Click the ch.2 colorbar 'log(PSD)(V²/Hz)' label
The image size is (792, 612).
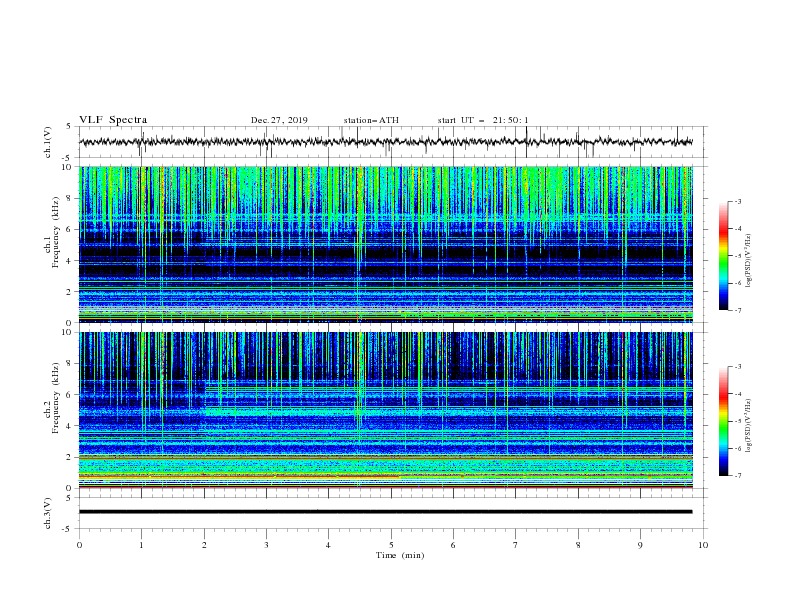(749, 426)
